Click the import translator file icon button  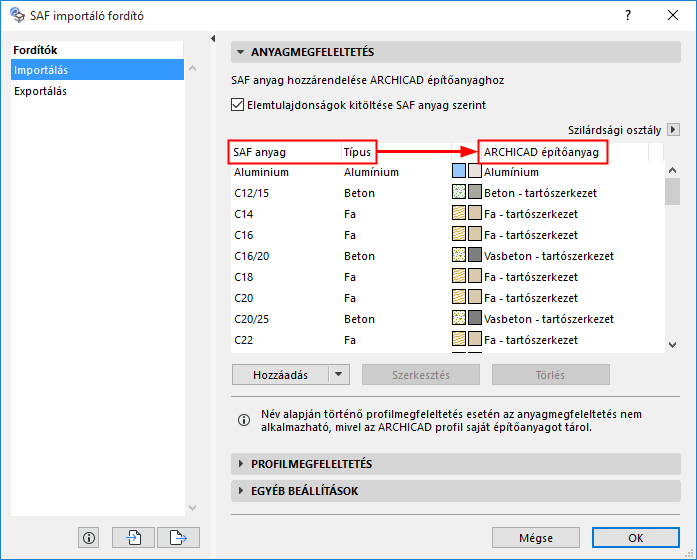pyautogui.click(x=133, y=538)
